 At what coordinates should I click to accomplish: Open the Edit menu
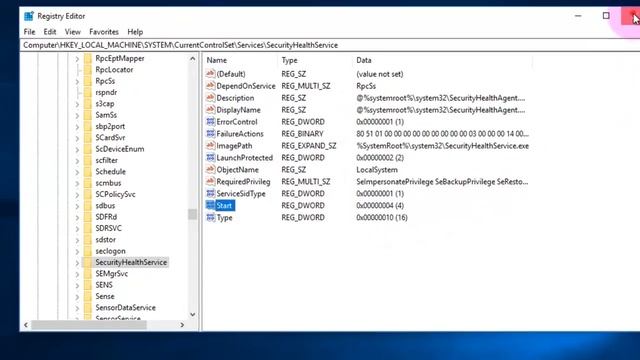pos(50,32)
